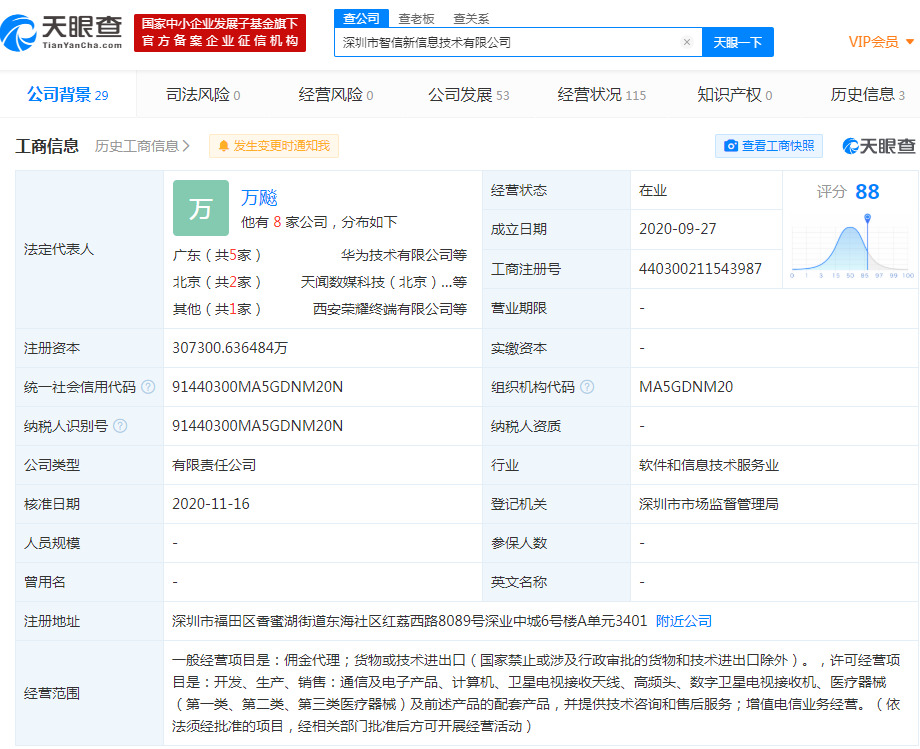Screen dimensions: 920x749
Task: Select the credit code in 统一社会信用代码 row
Action: (258, 387)
